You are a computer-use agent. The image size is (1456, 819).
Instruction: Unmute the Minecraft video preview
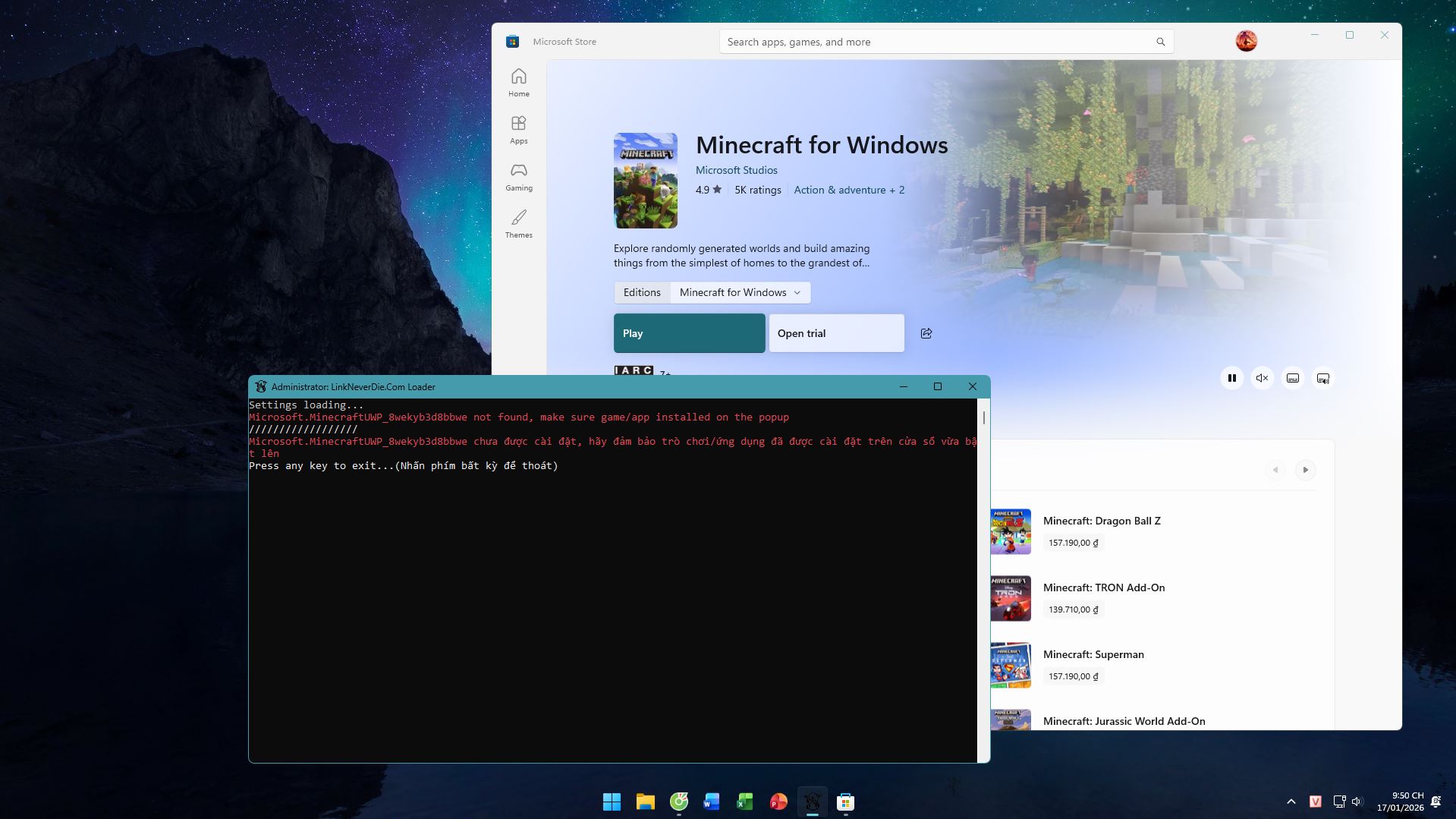point(1262,377)
